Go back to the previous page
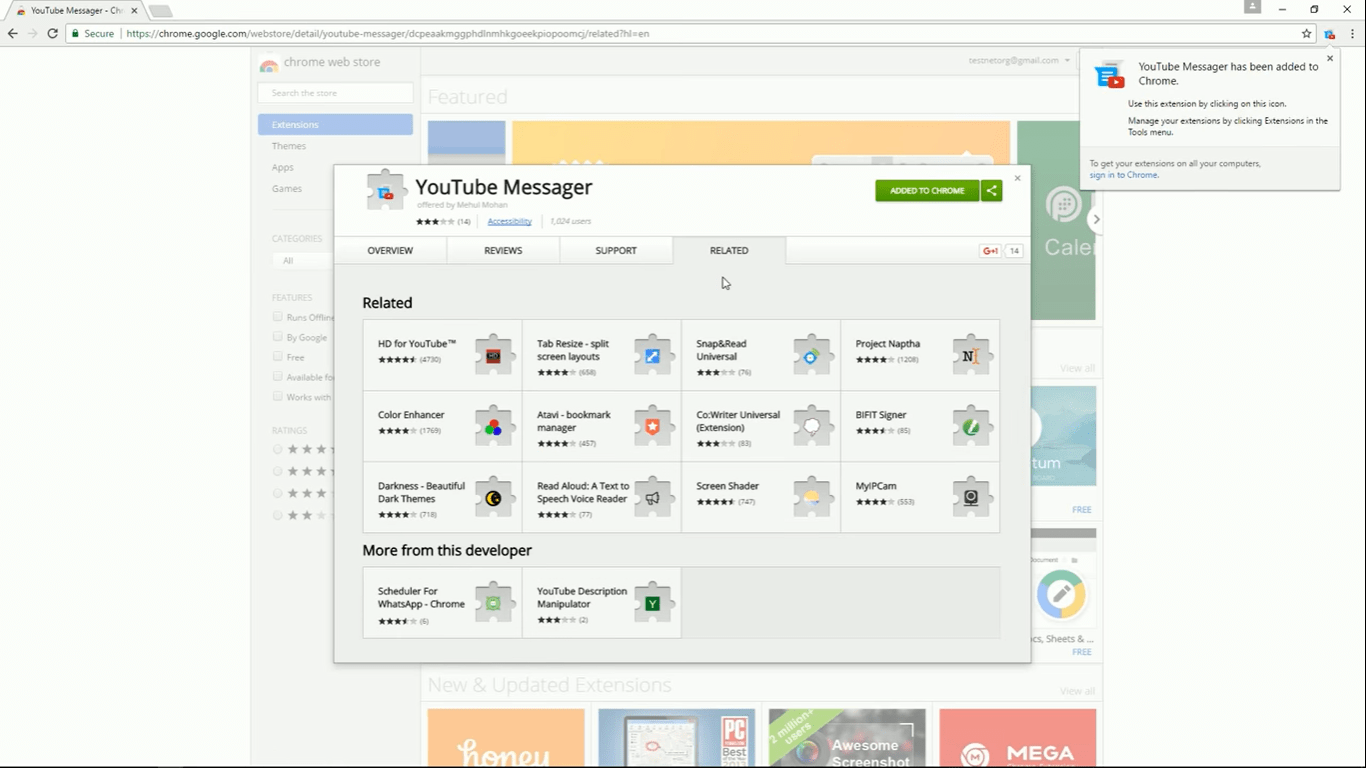This screenshot has width=1366, height=768. [x=13, y=34]
